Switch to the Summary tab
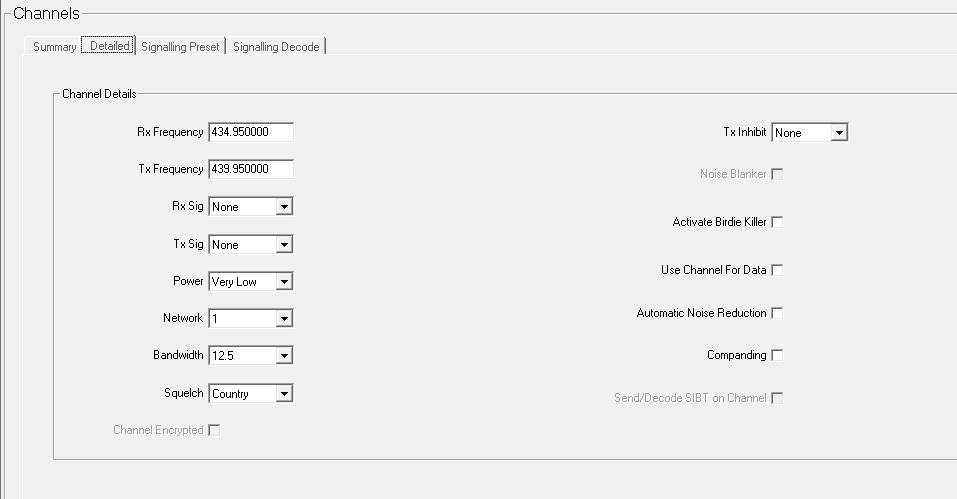This screenshot has width=957, height=499. click(x=54, y=47)
